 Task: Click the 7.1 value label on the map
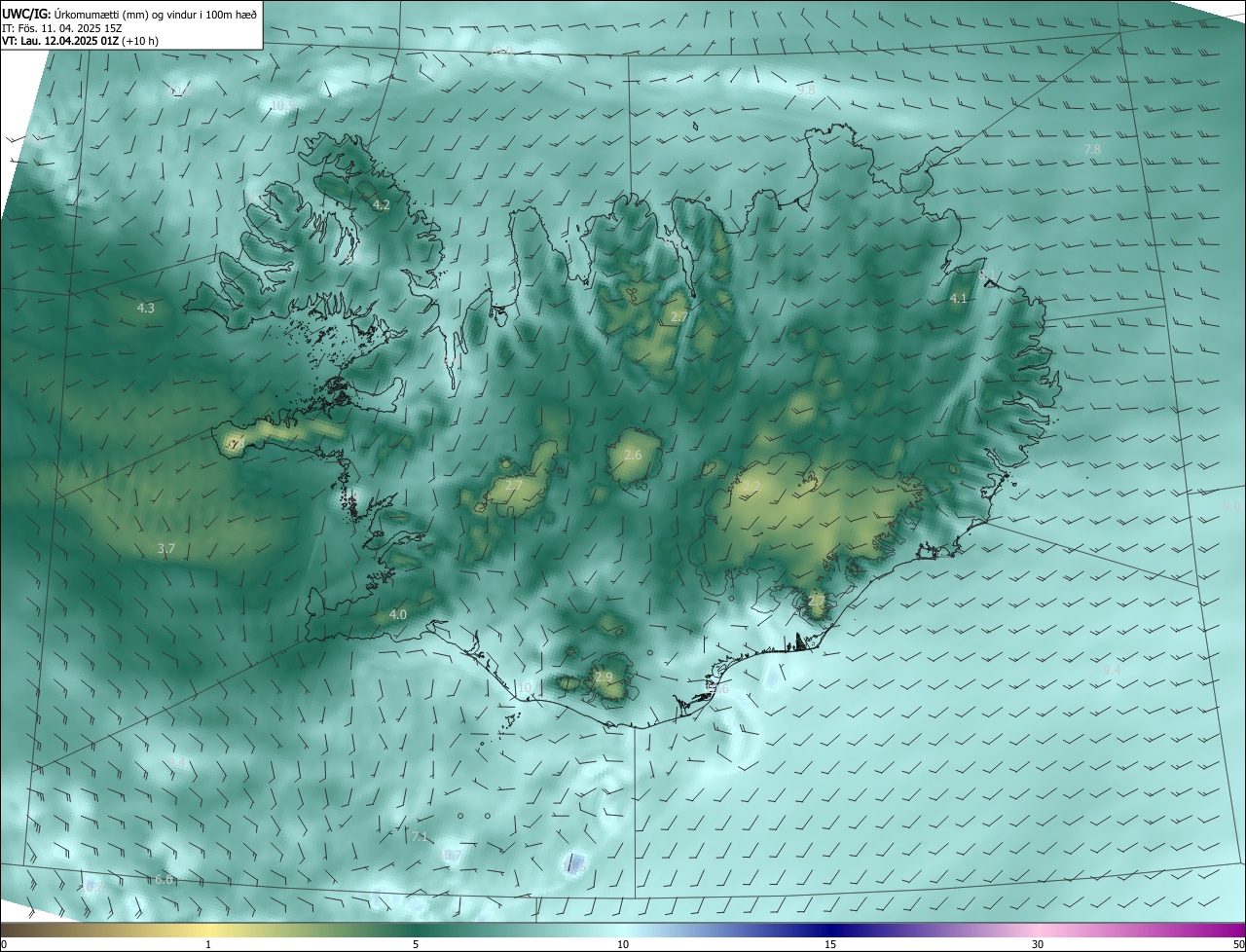point(421,836)
